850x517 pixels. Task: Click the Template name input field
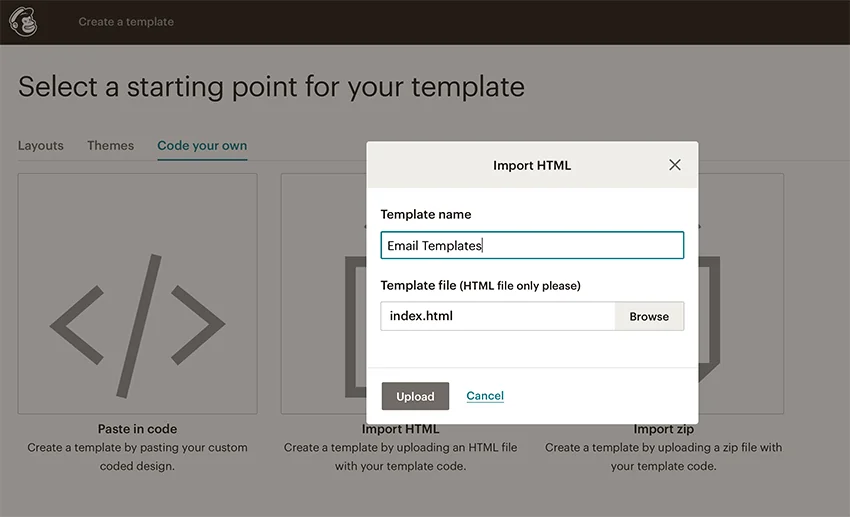532,245
